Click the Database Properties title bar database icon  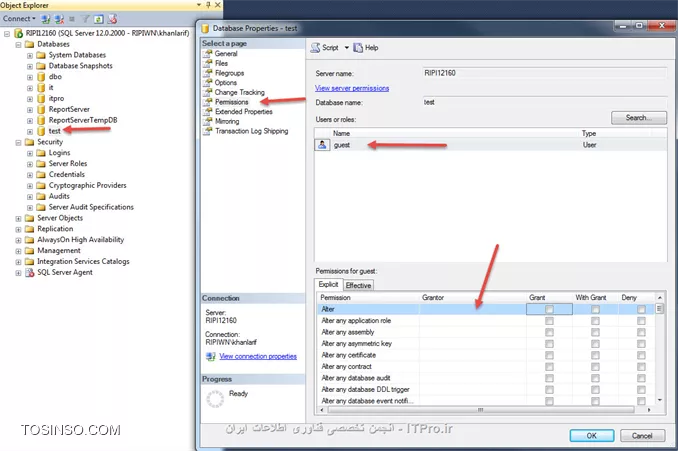point(205,29)
